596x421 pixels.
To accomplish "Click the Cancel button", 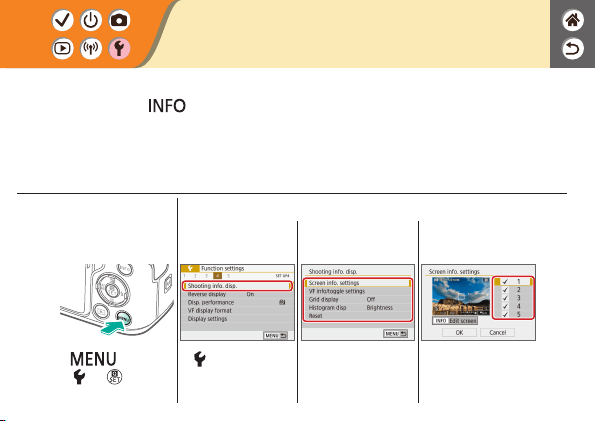I will pyautogui.click(x=498, y=332).
